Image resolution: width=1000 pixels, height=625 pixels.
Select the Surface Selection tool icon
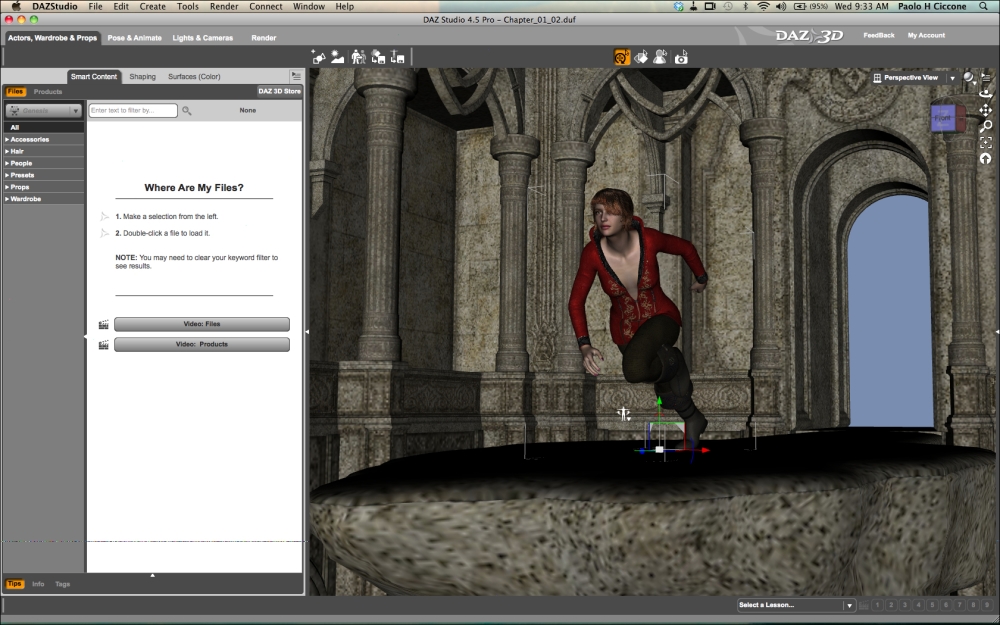[x=641, y=57]
